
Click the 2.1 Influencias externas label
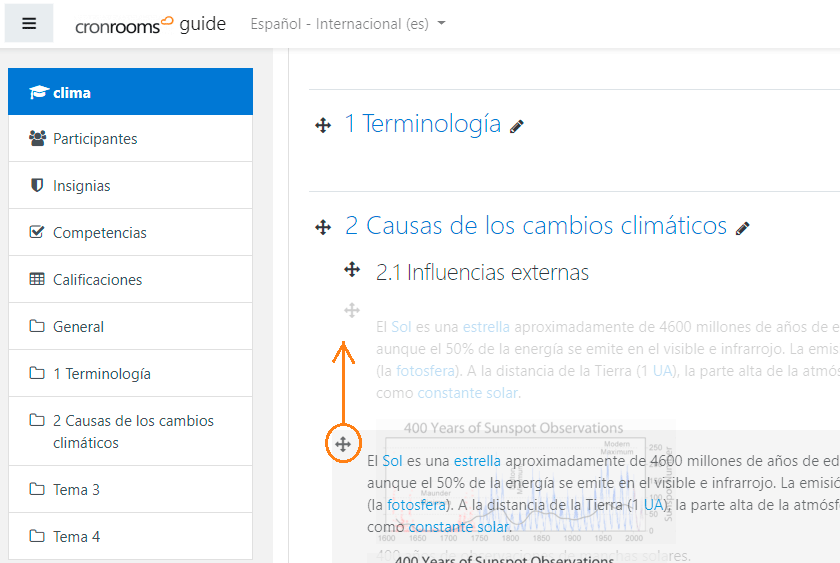(x=482, y=272)
